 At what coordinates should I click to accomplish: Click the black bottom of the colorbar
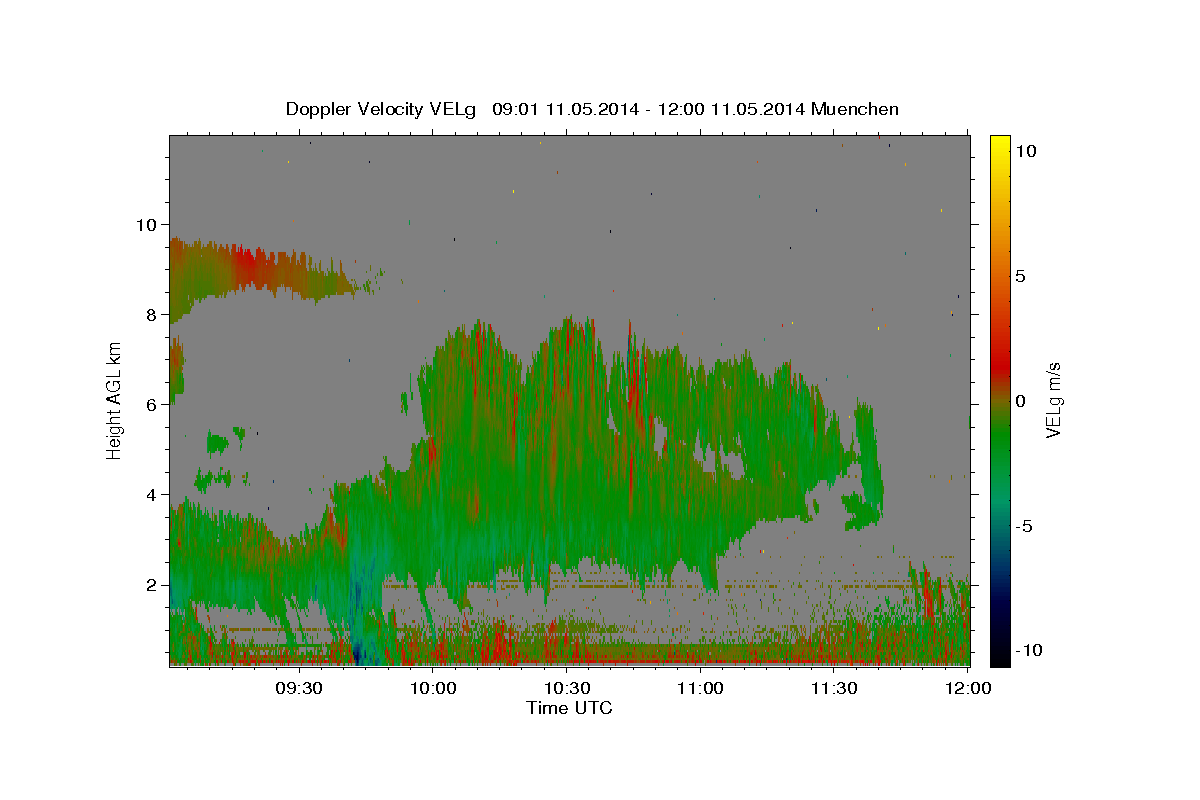click(999, 655)
